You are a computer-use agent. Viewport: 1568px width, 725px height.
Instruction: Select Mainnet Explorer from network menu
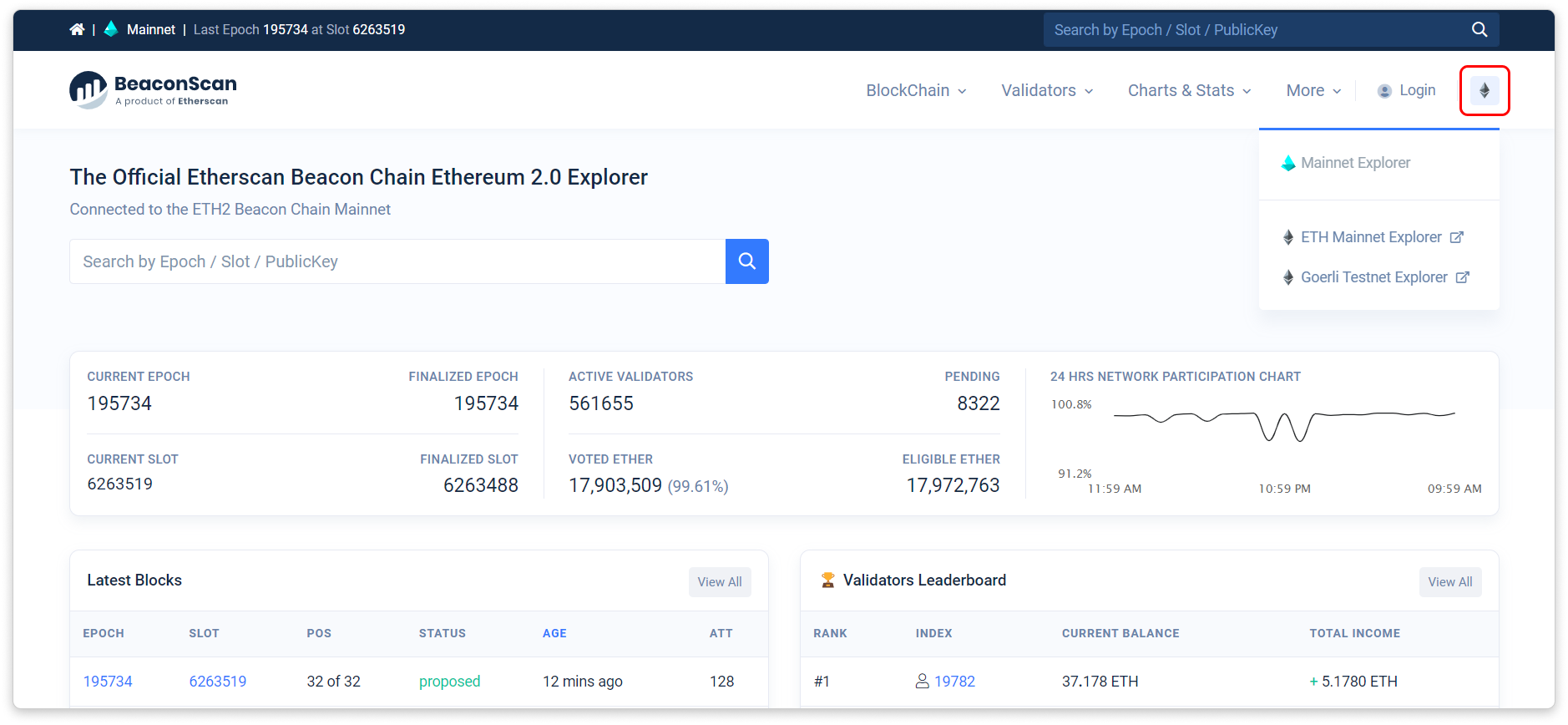tap(1354, 163)
